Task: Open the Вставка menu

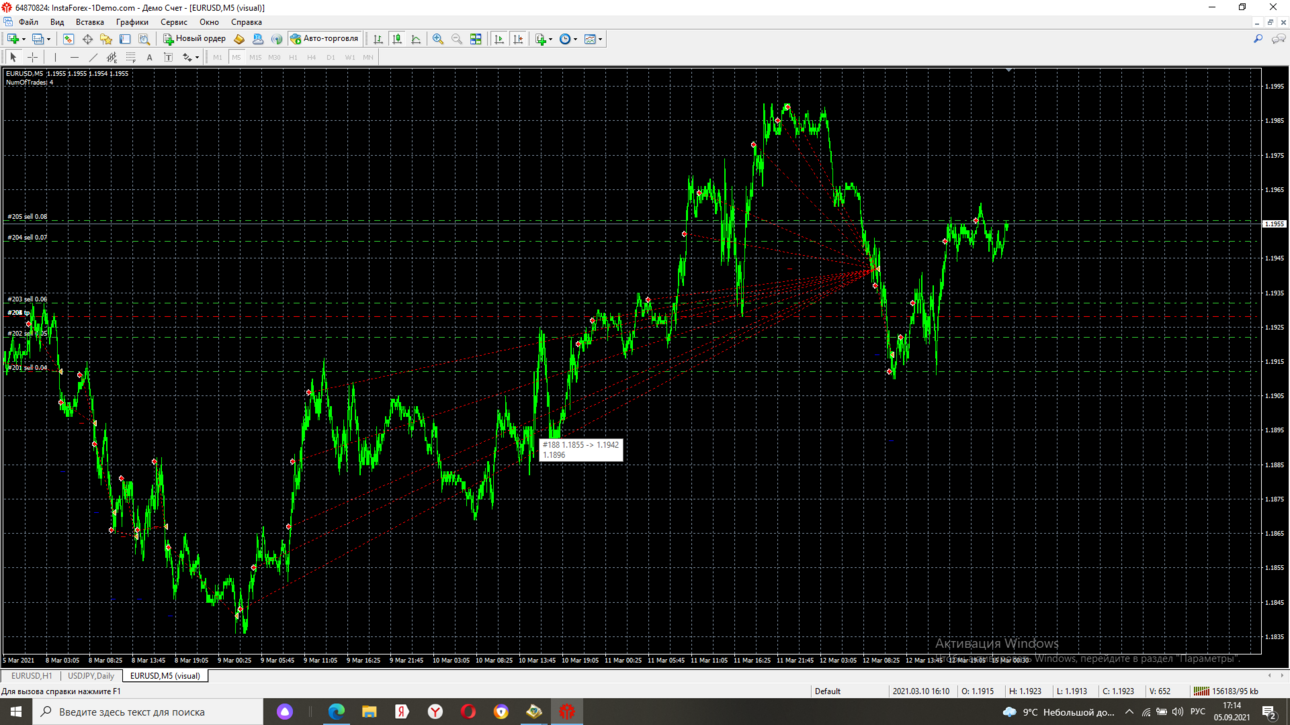Action: tap(89, 22)
